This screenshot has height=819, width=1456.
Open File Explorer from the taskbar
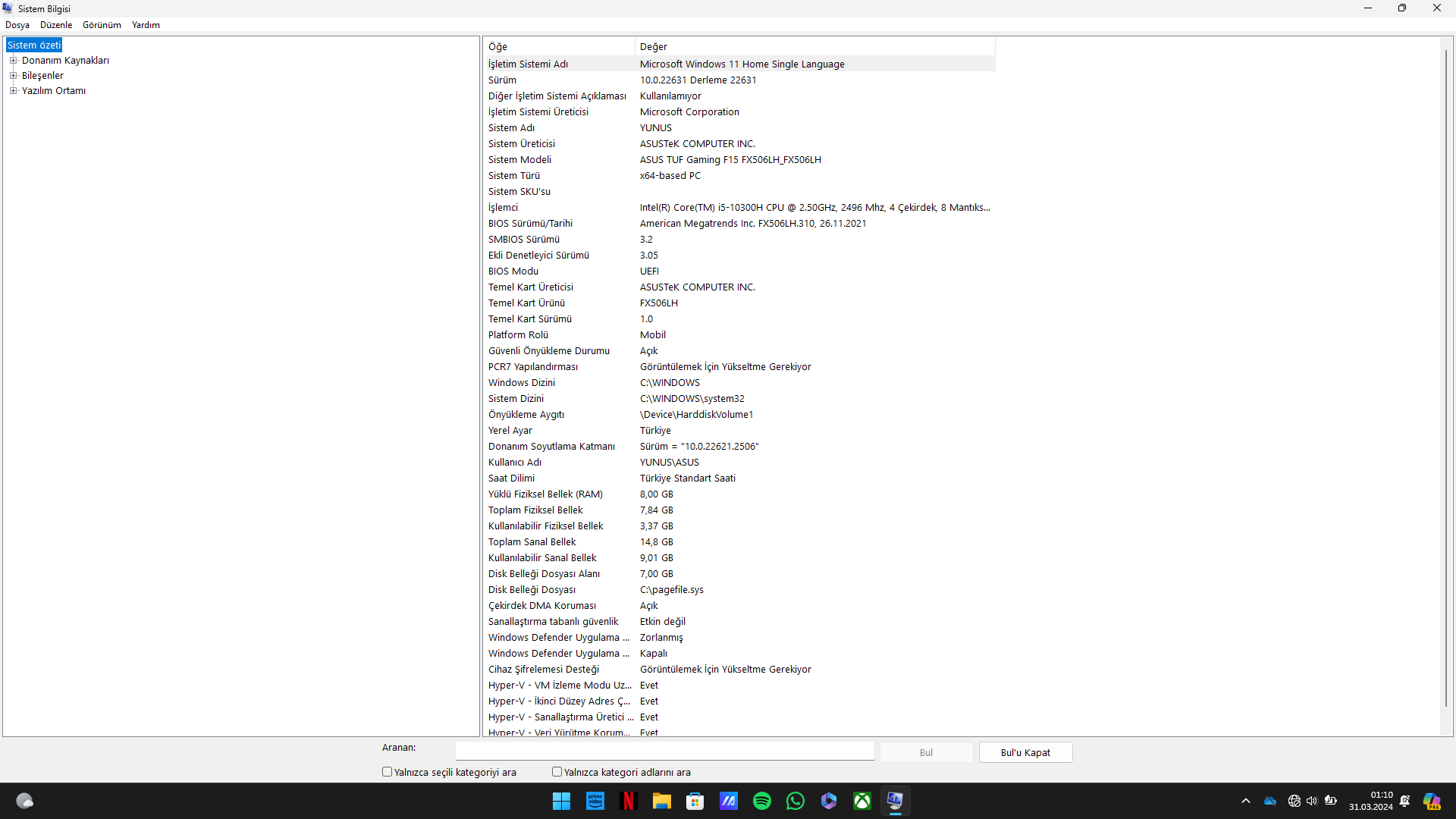point(661,801)
